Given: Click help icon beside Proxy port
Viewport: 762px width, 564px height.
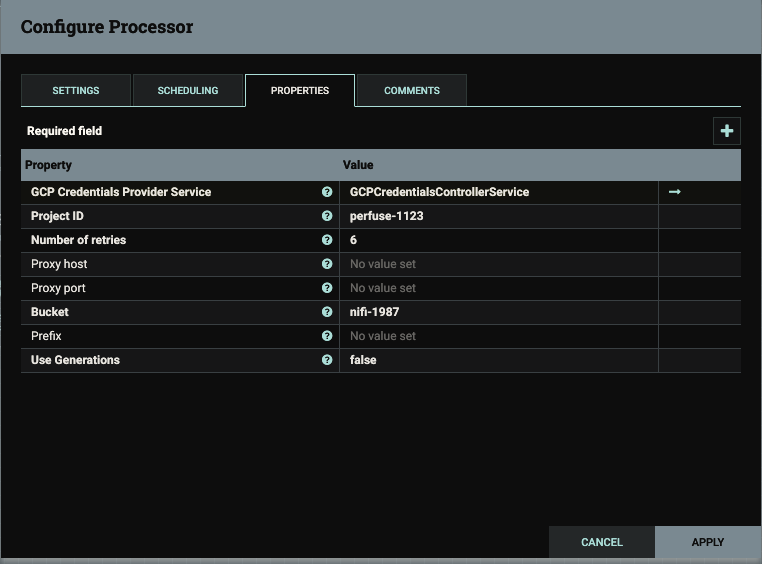Looking at the screenshot, I should (x=327, y=288).
